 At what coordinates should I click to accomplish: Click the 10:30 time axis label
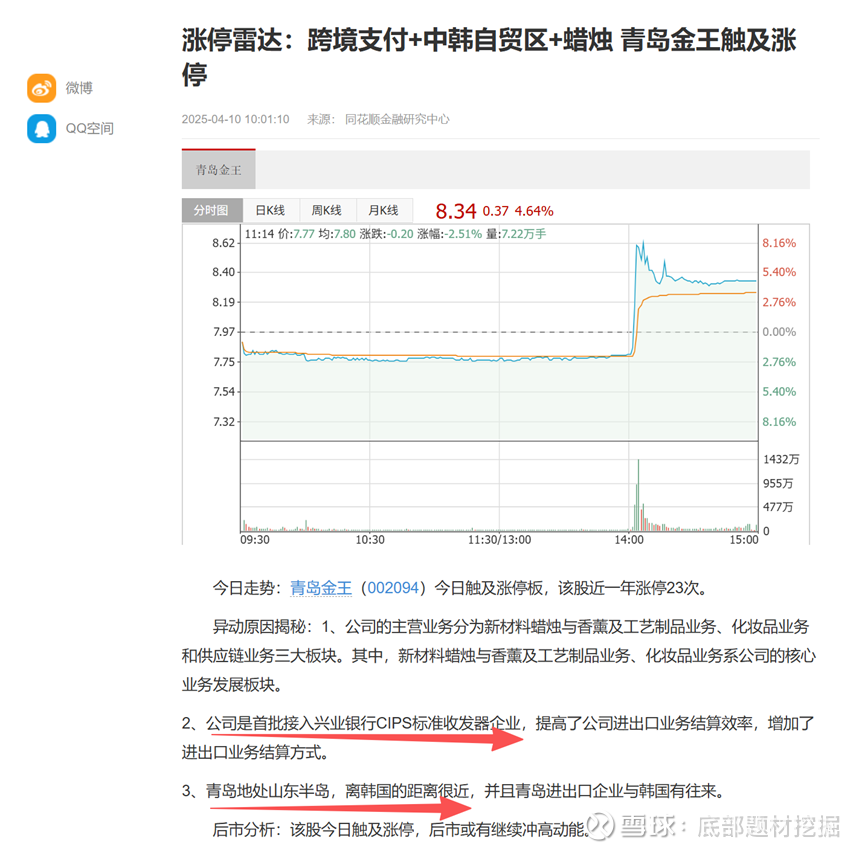370,540
